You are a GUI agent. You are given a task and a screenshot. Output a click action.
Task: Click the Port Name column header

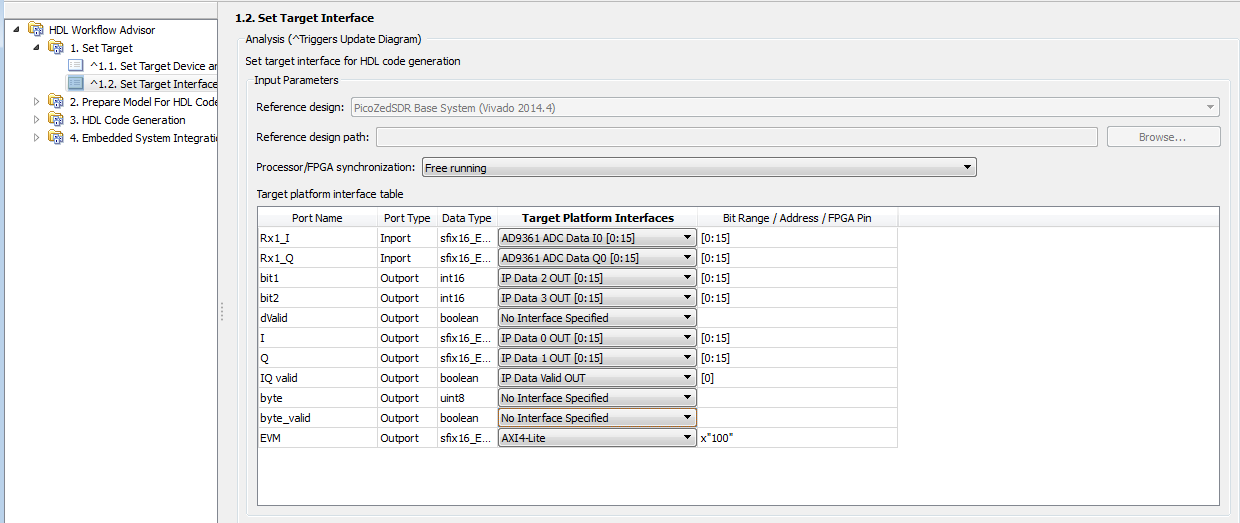point(317,218)
